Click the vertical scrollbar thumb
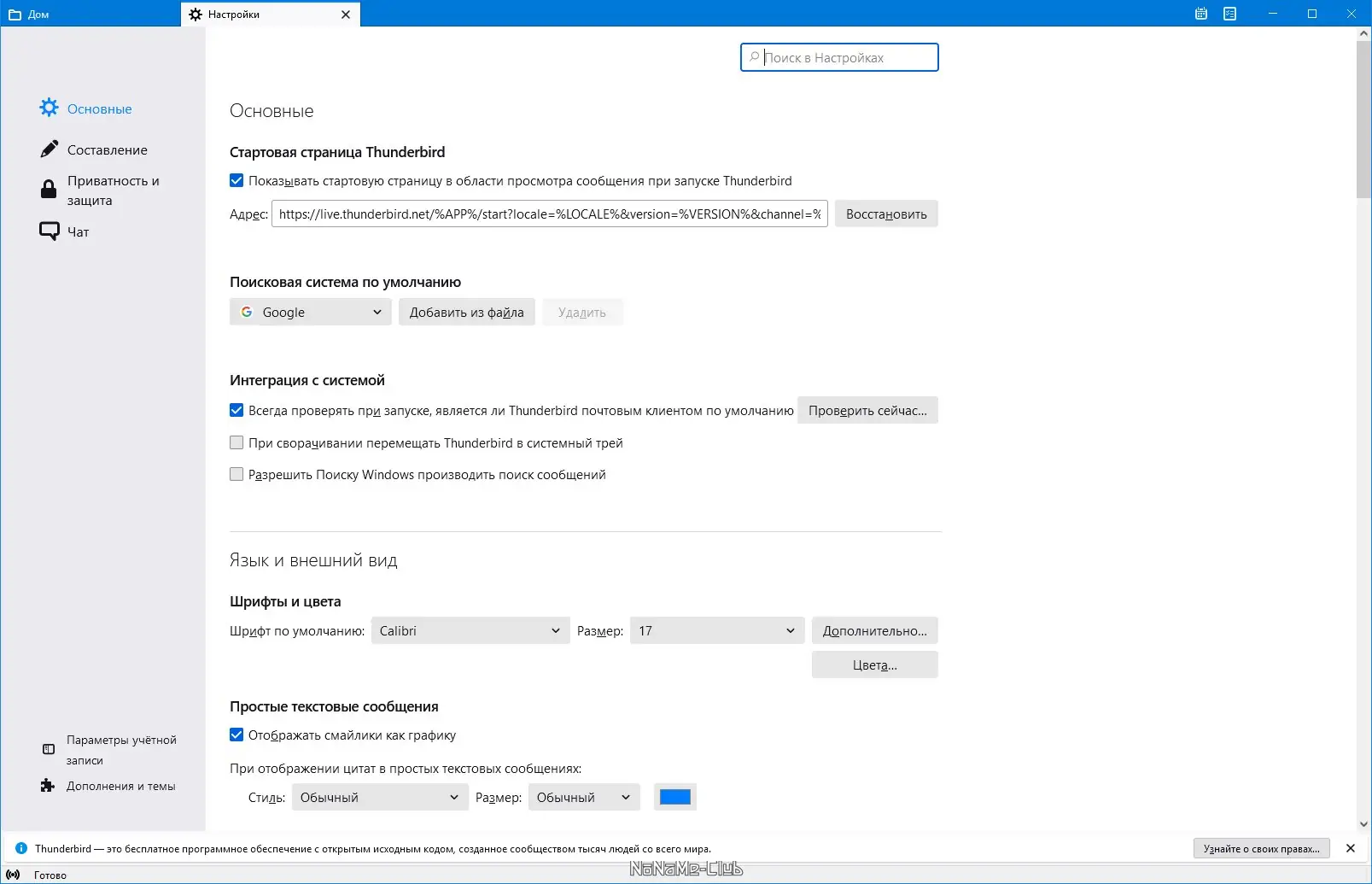 (x=1363, y=120)
